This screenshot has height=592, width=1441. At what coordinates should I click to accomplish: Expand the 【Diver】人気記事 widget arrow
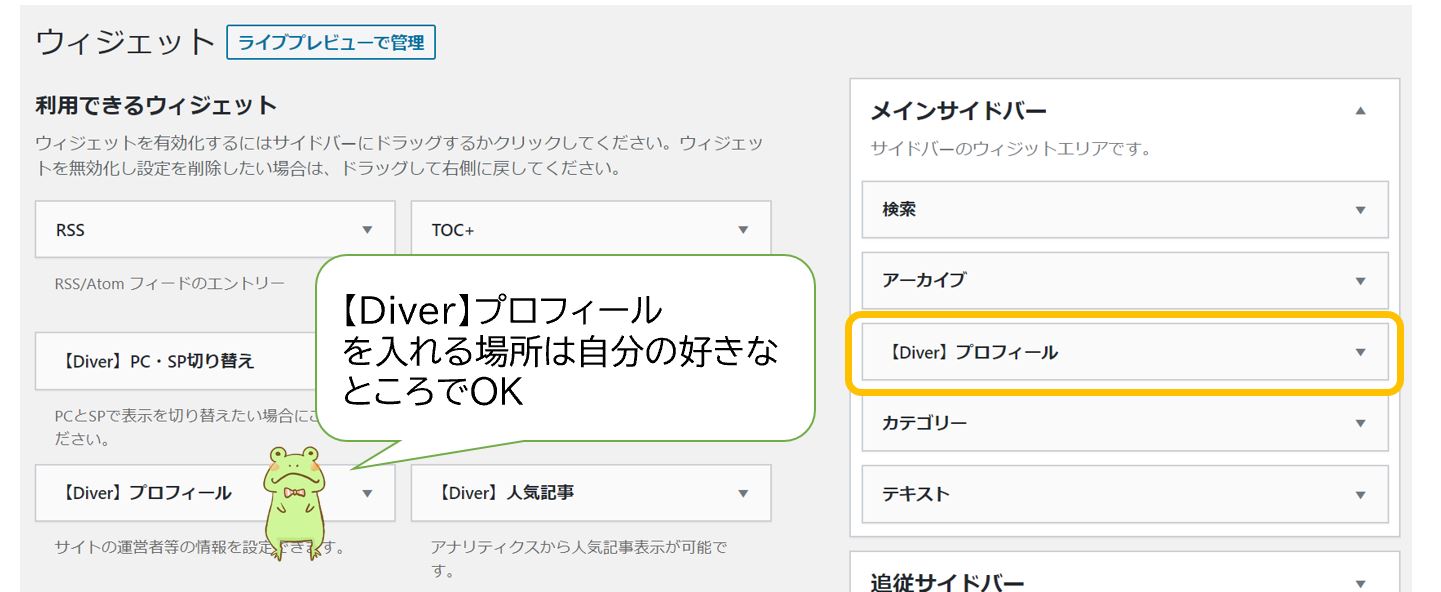point(743,493)
